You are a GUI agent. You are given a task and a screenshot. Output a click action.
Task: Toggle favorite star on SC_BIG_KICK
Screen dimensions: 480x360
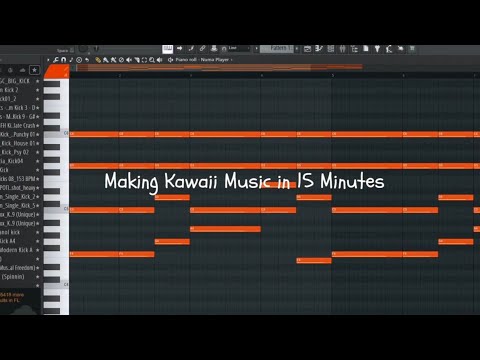[37, 81]
